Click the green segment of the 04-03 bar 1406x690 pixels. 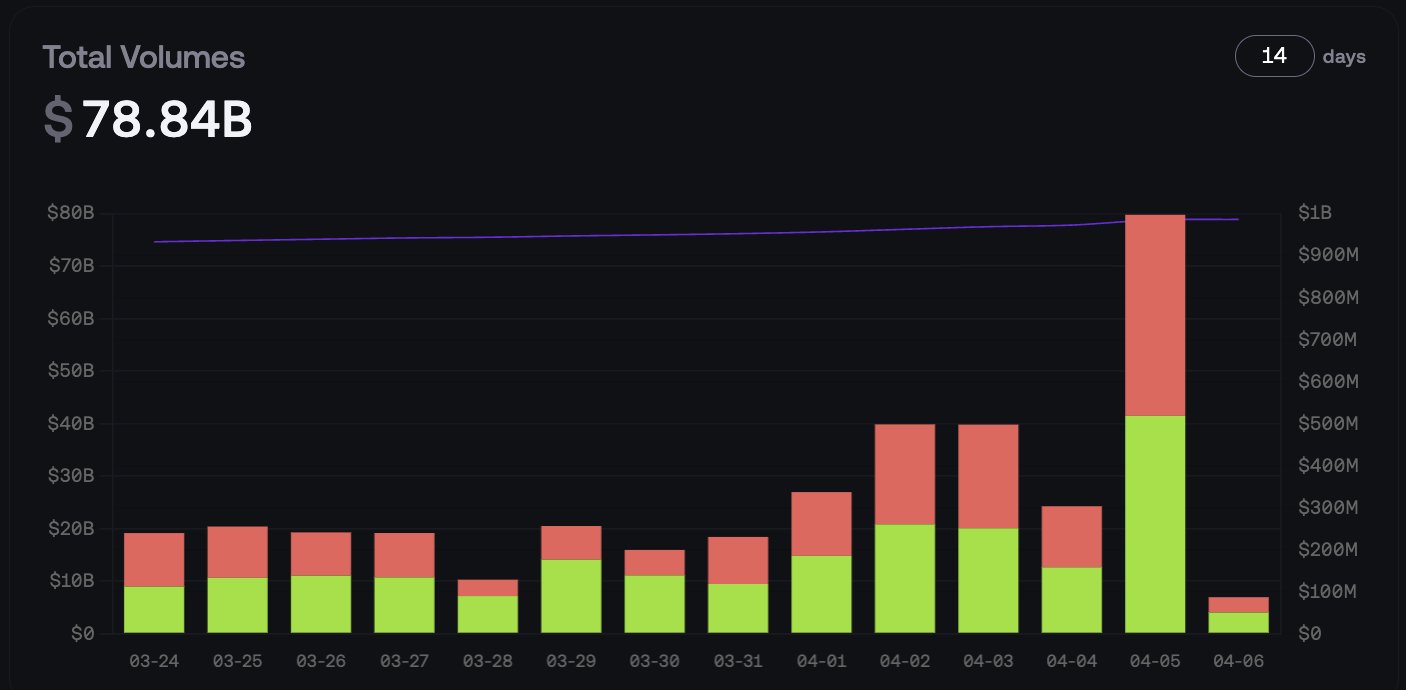(988, 580)
